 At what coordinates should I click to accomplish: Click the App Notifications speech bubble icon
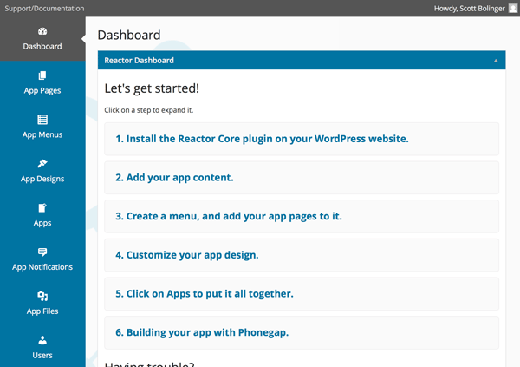pyautogui.click(x=42, y=252)
